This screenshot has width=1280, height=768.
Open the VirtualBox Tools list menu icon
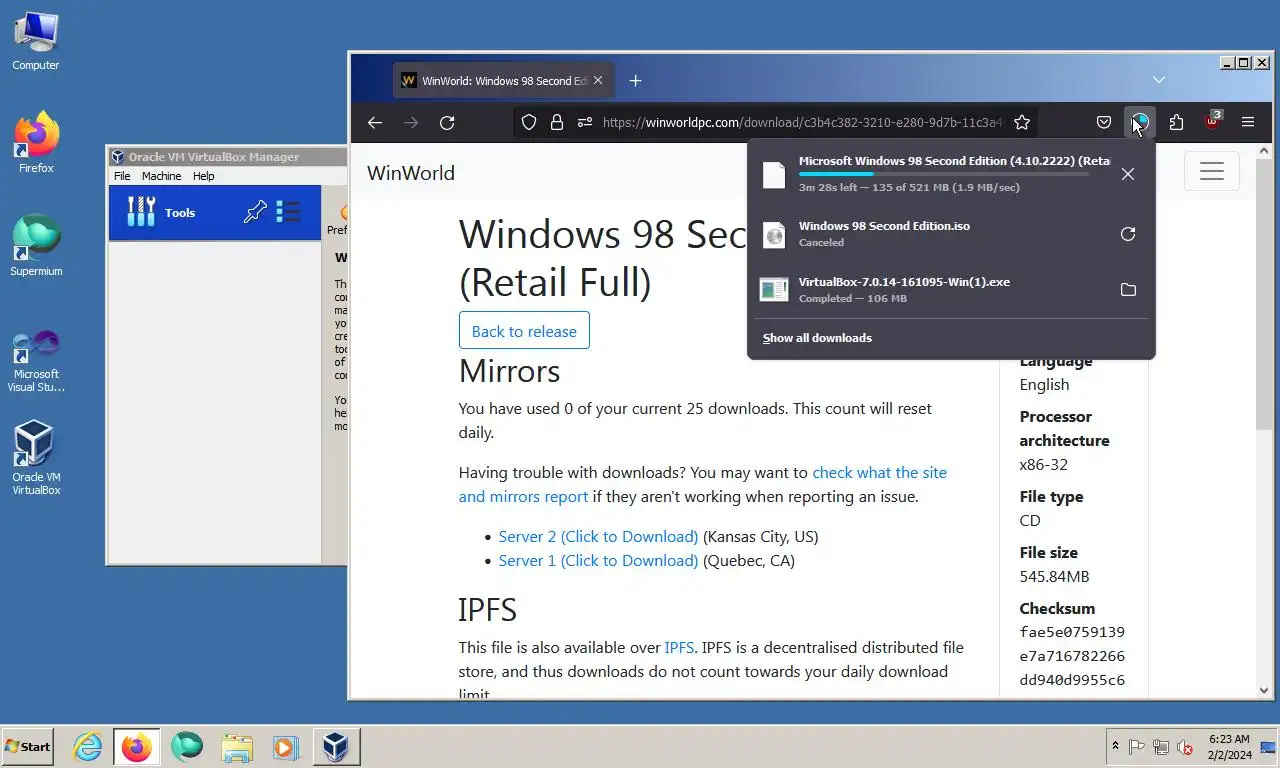click(288, 212)
